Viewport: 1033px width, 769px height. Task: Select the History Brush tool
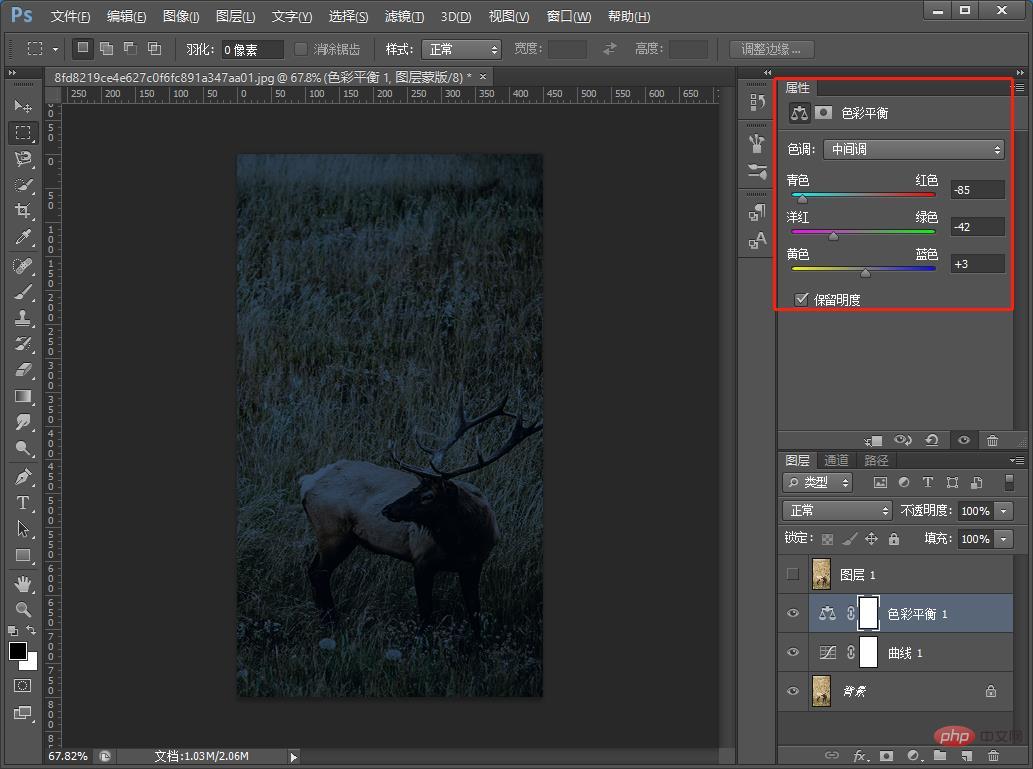pos(23,343)
